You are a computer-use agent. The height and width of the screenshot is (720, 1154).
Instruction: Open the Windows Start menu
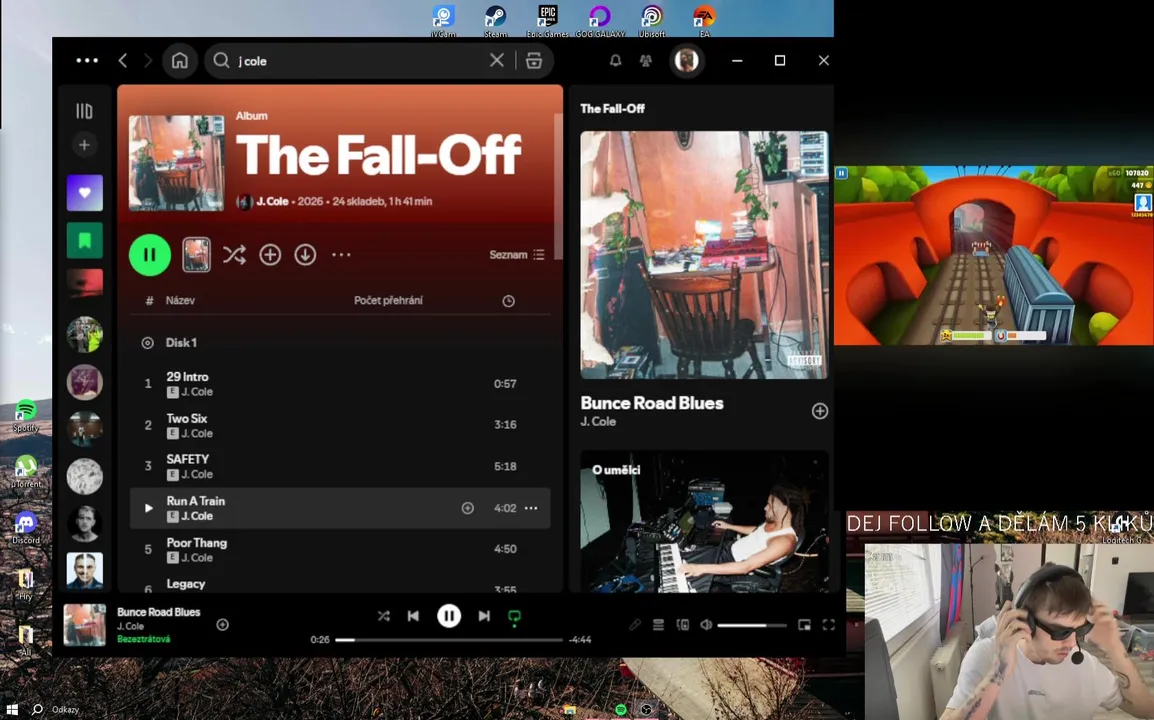tap(12, 710)
